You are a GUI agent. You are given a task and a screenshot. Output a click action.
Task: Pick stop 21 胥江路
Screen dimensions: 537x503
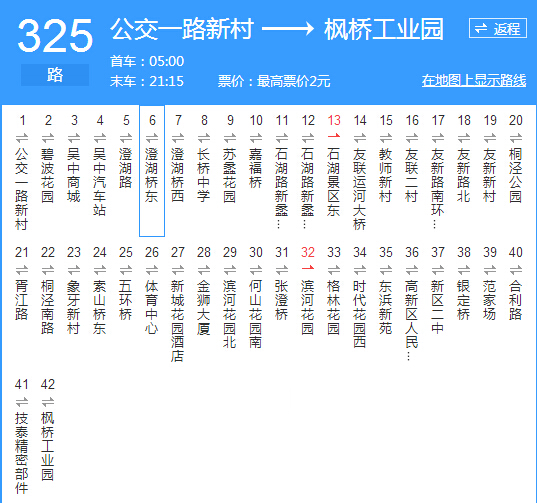click(x=22, y=300)
